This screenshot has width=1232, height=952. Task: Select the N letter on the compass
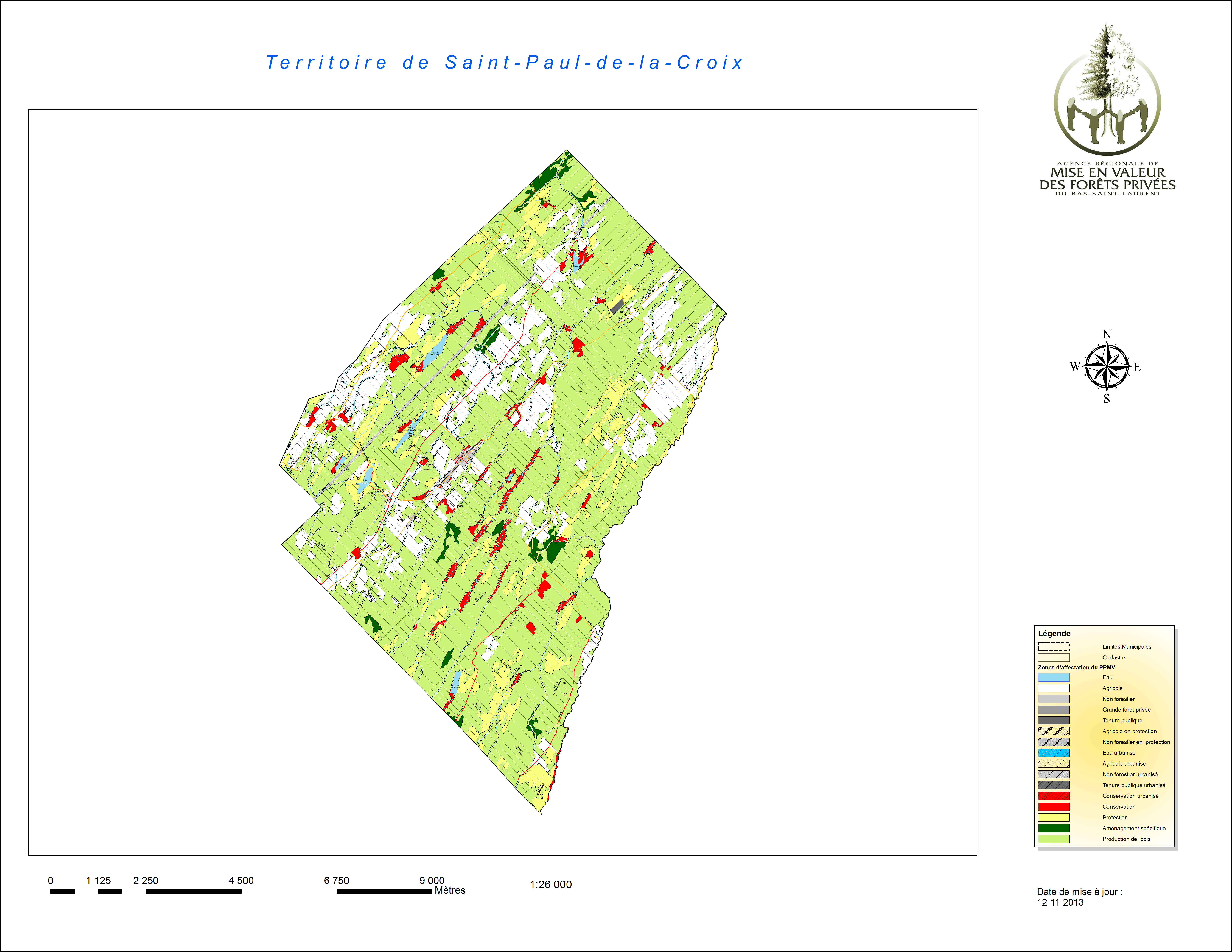tap(1107, 334)
